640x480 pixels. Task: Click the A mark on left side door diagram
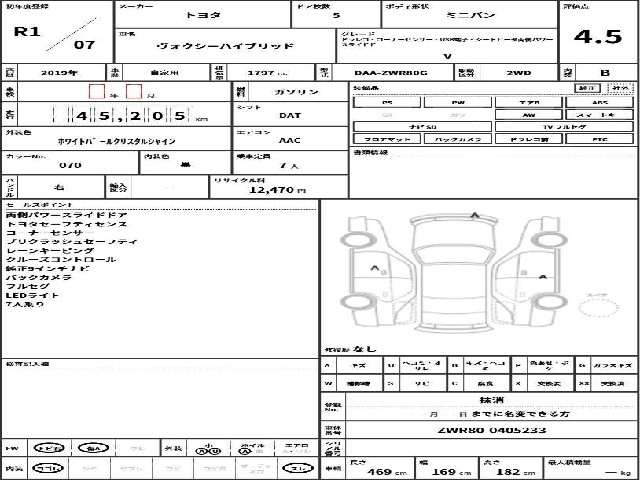(374, 268)
